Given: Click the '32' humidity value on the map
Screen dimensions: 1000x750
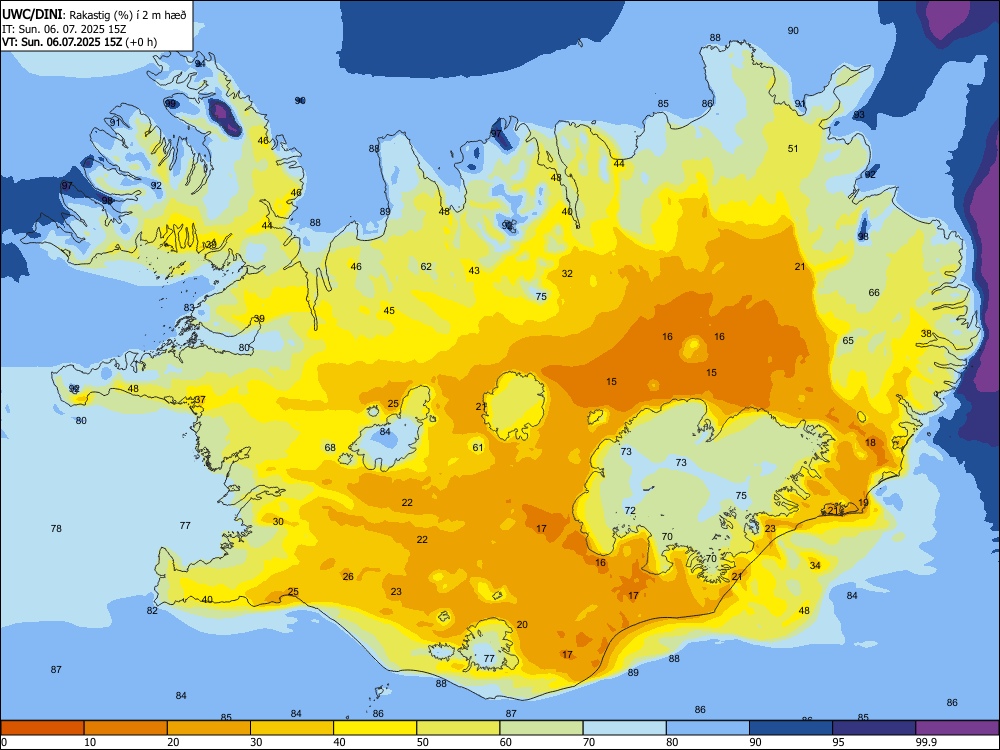Looking at the screenshot, I should pyautogui.click(x=567, y=274).
